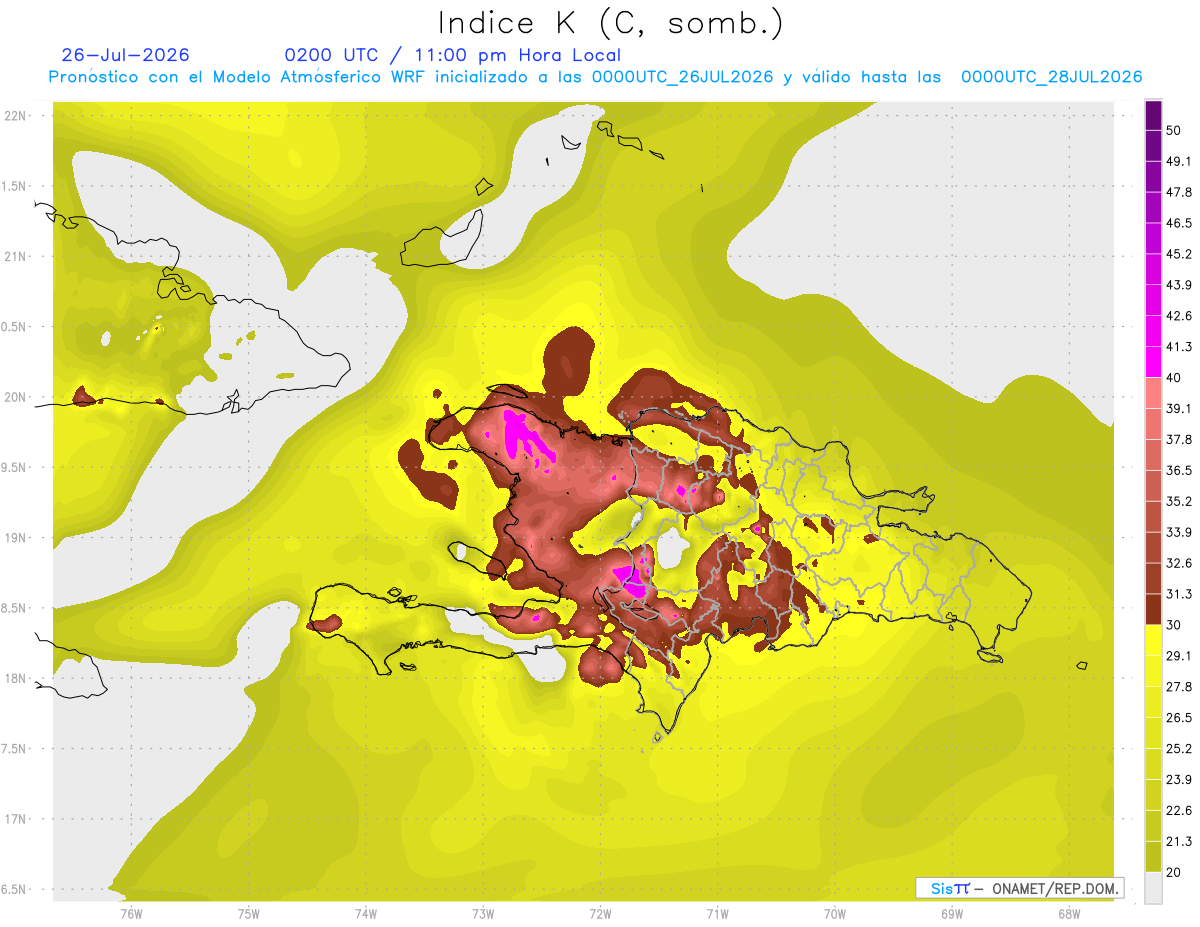Click the colorbar value 27.8
Screen dimensions: 1200x927
pyautogui.click(x=1179, y=687)
